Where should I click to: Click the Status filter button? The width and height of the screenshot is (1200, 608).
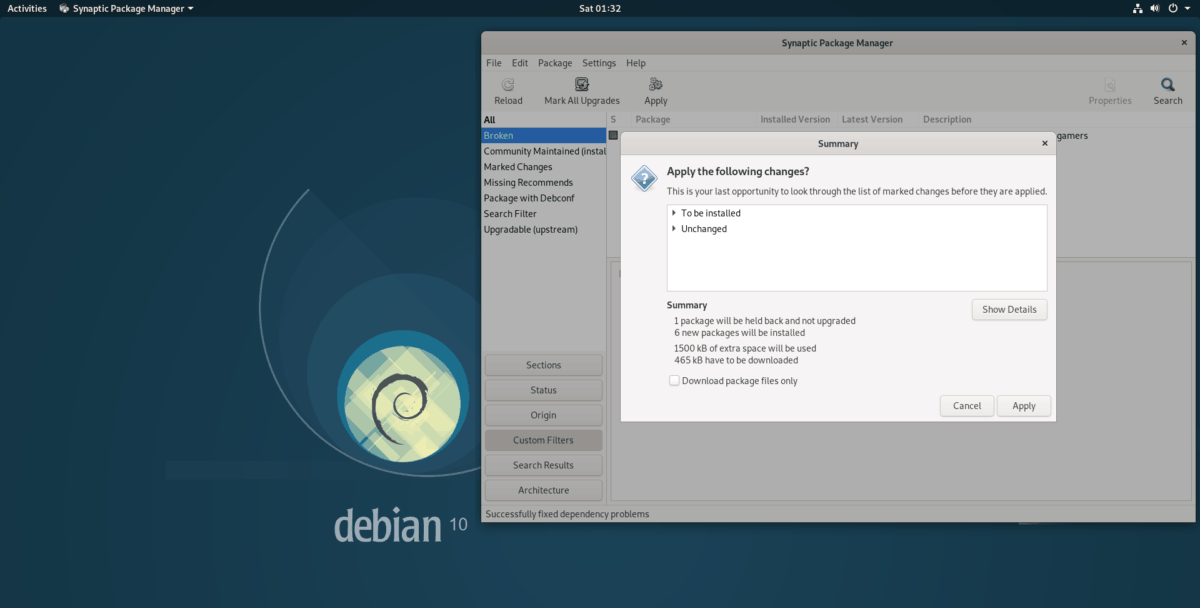543,390
